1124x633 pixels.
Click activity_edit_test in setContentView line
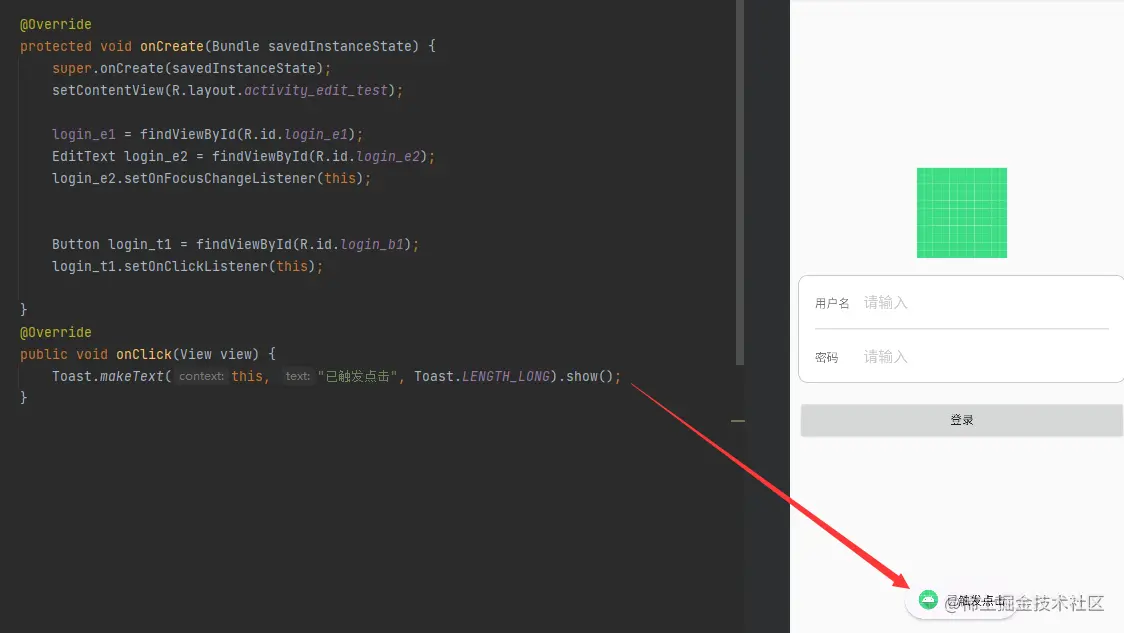[x=315, y=90]
